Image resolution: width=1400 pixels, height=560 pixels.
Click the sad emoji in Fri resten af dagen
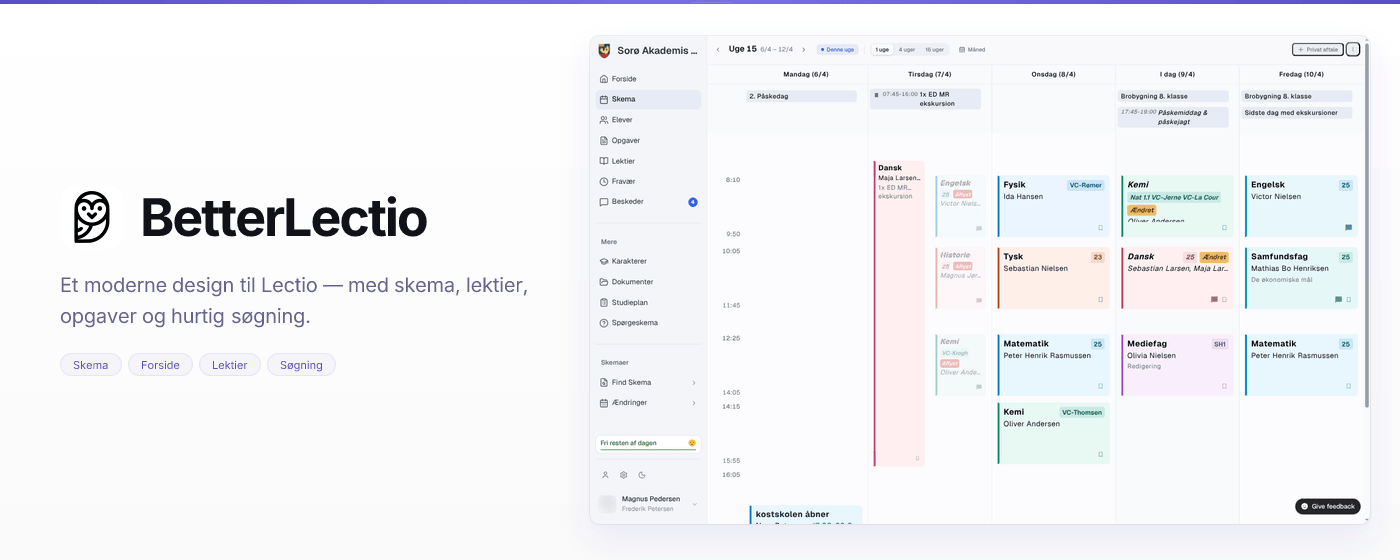tap(692, 443)
